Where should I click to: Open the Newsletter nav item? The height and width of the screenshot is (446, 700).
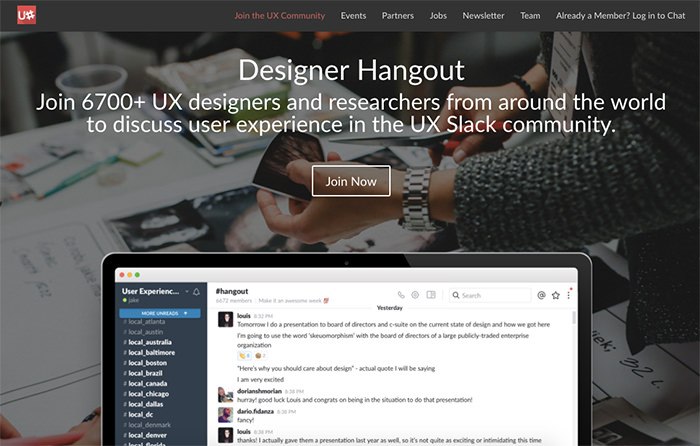(x=483, y=16)
